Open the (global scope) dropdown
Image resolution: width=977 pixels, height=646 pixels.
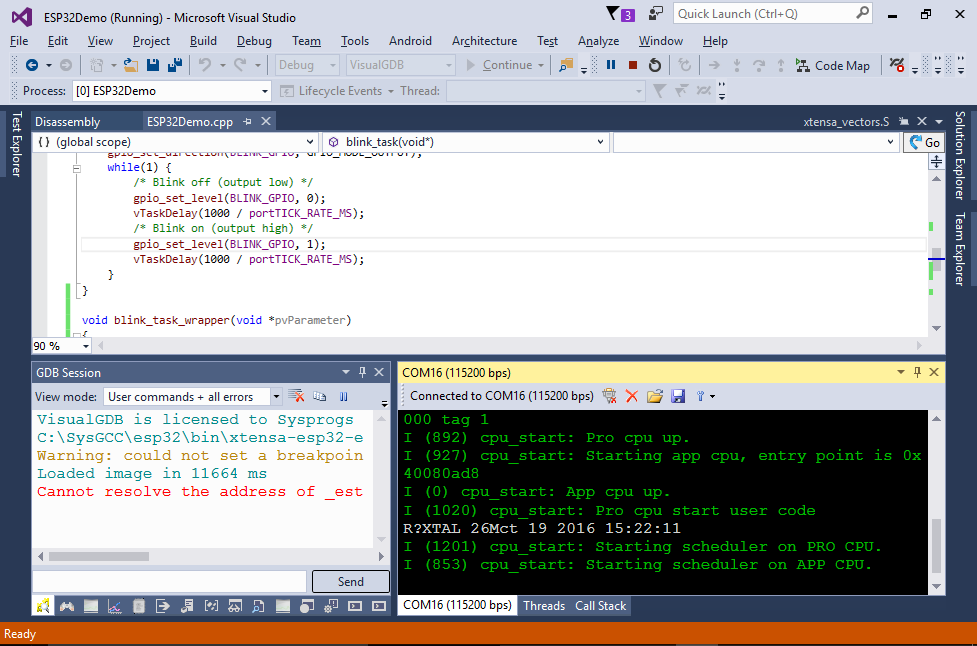click(x=174, y=142)
